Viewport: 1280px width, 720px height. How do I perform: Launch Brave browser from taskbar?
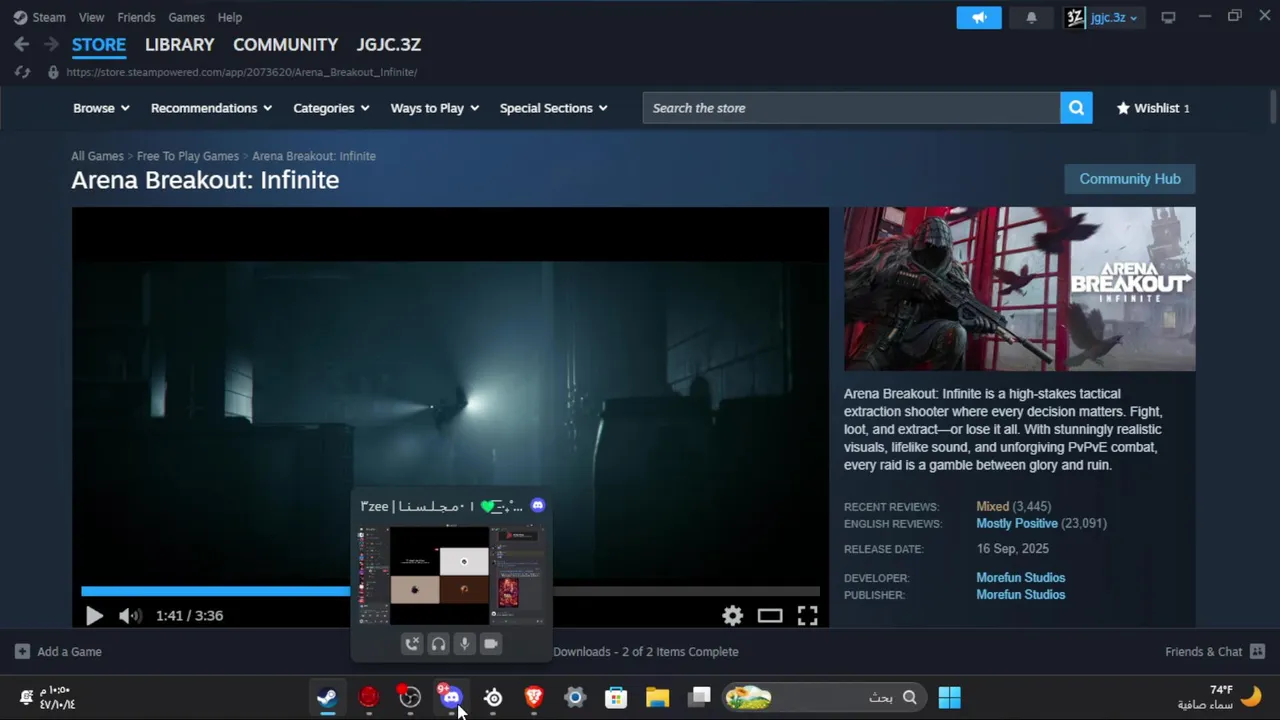(x=534, y=697)
